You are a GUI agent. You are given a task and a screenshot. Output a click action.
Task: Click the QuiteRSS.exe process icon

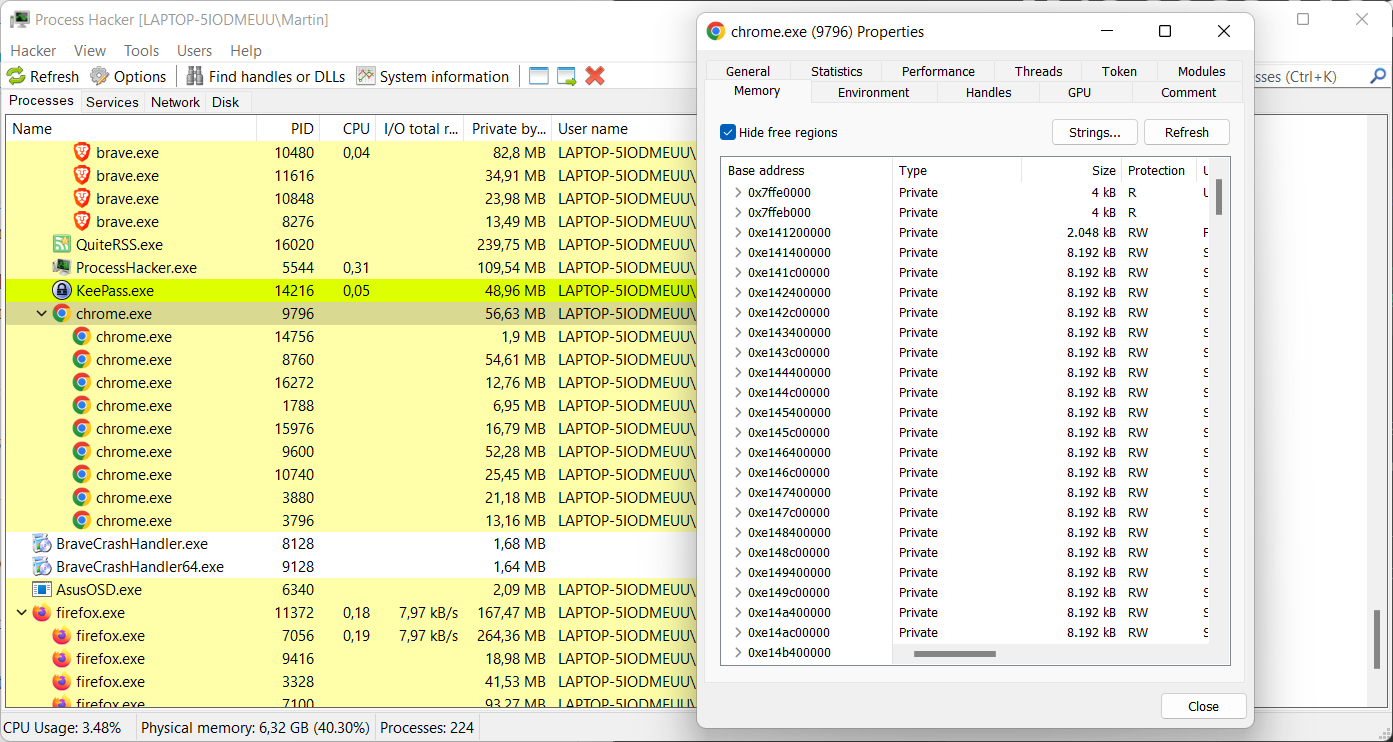point(62,245)
